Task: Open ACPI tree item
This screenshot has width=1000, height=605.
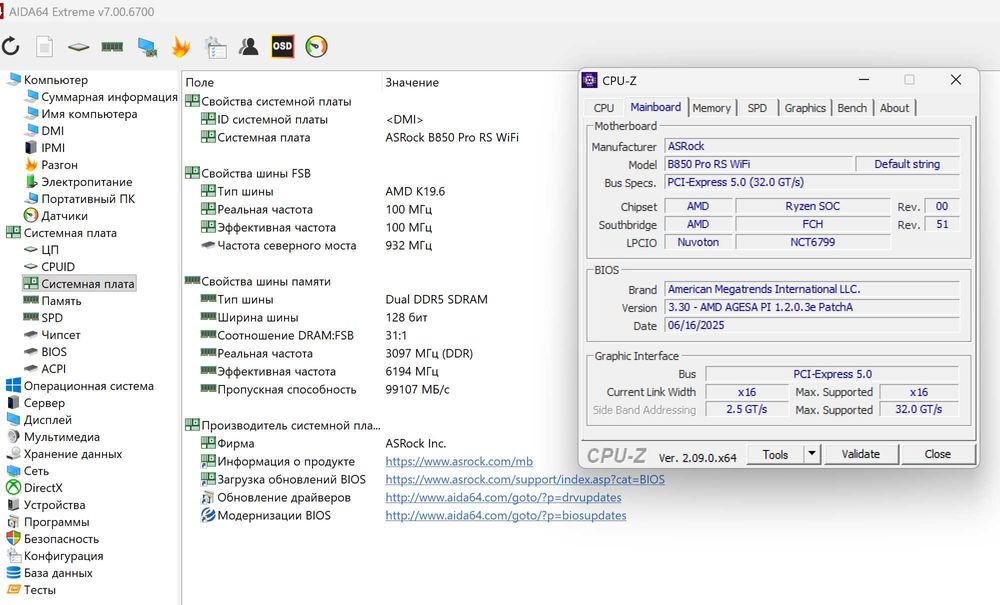Action: point(54,368)
